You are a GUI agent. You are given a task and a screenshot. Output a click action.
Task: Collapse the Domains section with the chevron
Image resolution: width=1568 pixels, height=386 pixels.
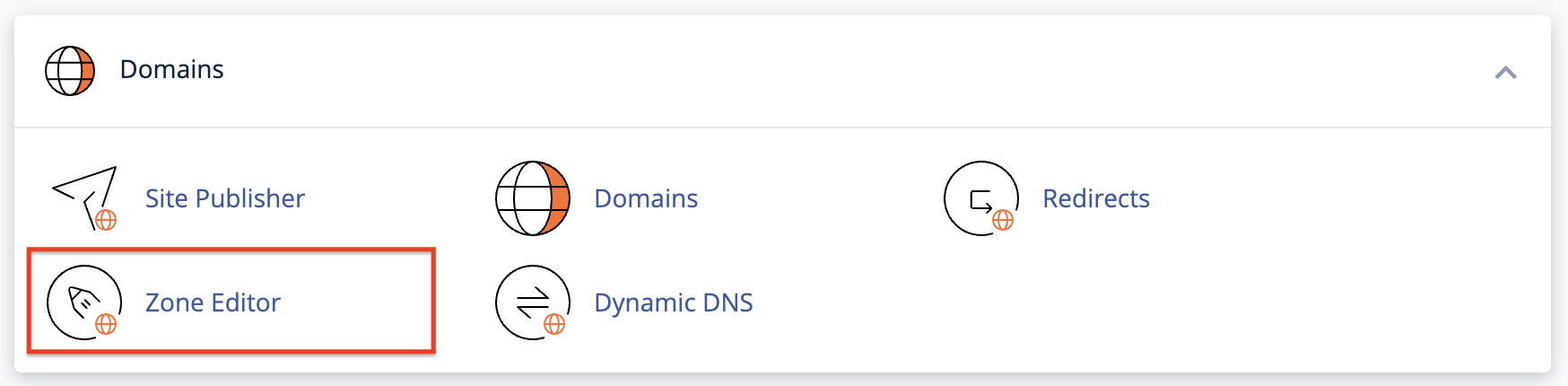coord(1505,73)
